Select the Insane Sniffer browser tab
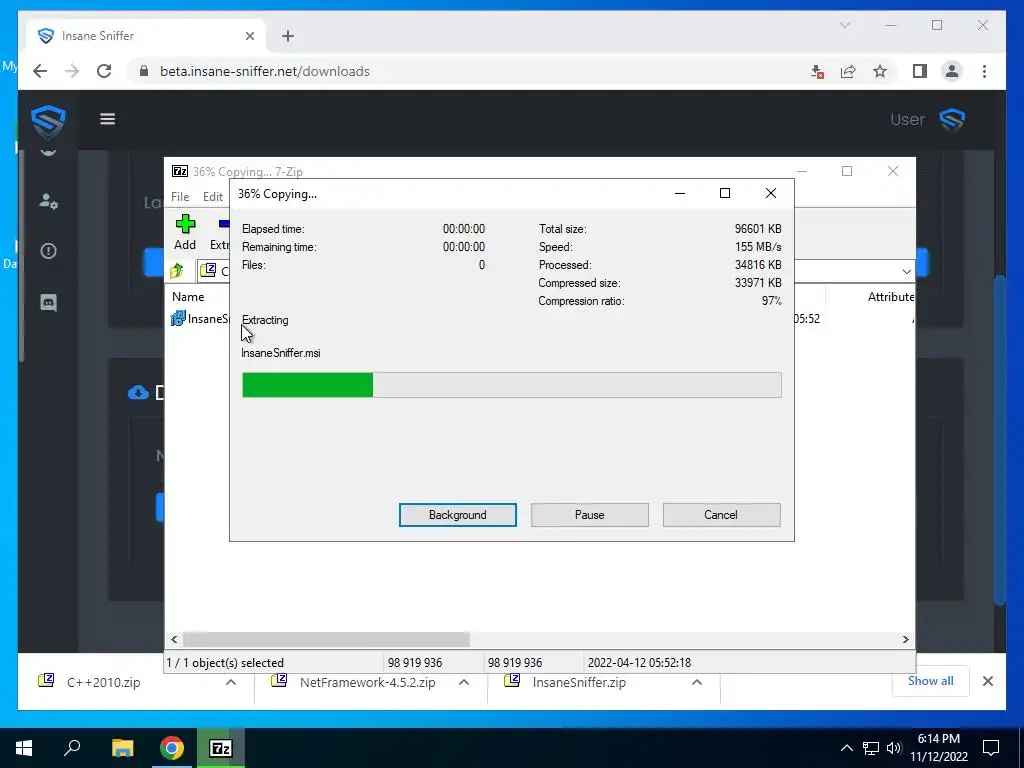Image resolution: width=1024 pixels, height=768 pixels. pos(145,36)
